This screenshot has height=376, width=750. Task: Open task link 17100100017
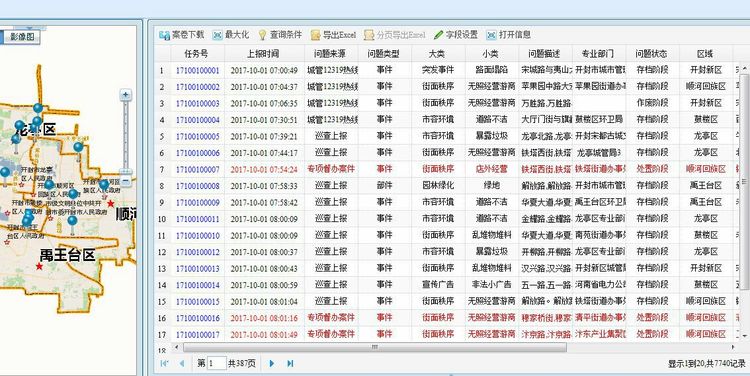198,334
